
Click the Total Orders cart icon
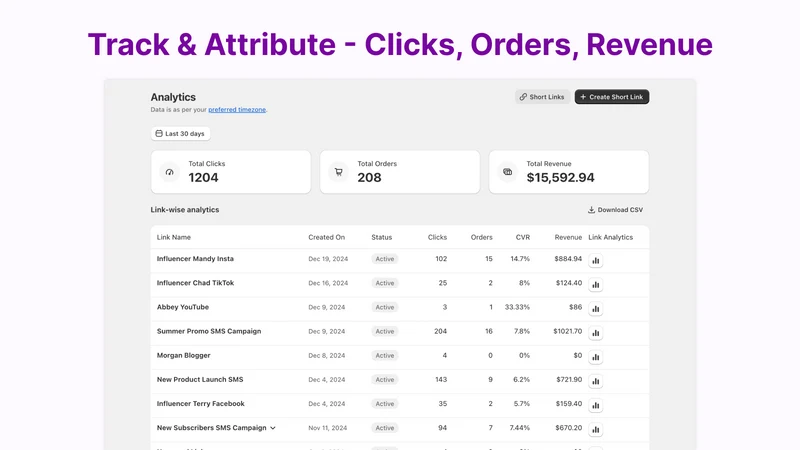[338, 172]
